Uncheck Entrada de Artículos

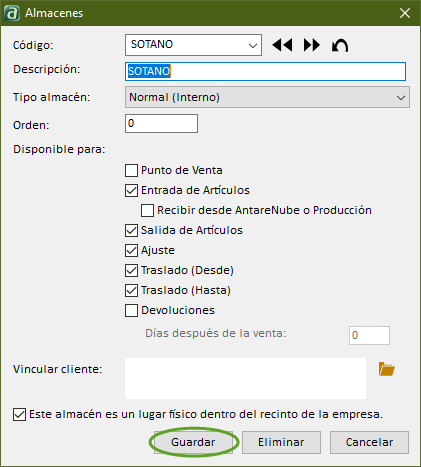pyautogui.click(x=131, y=190)
